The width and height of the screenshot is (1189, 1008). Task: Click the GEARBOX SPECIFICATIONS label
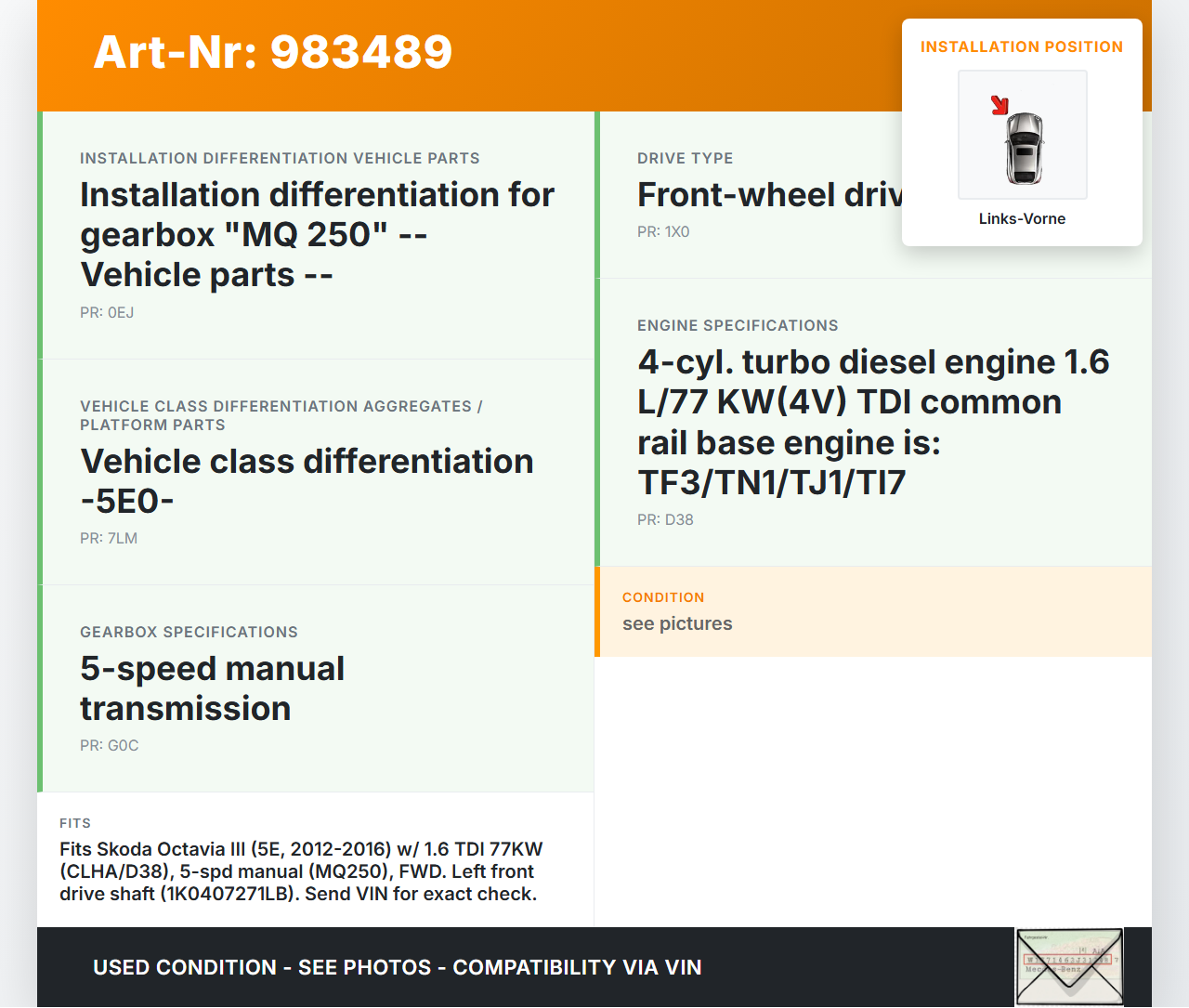point(189,633)
